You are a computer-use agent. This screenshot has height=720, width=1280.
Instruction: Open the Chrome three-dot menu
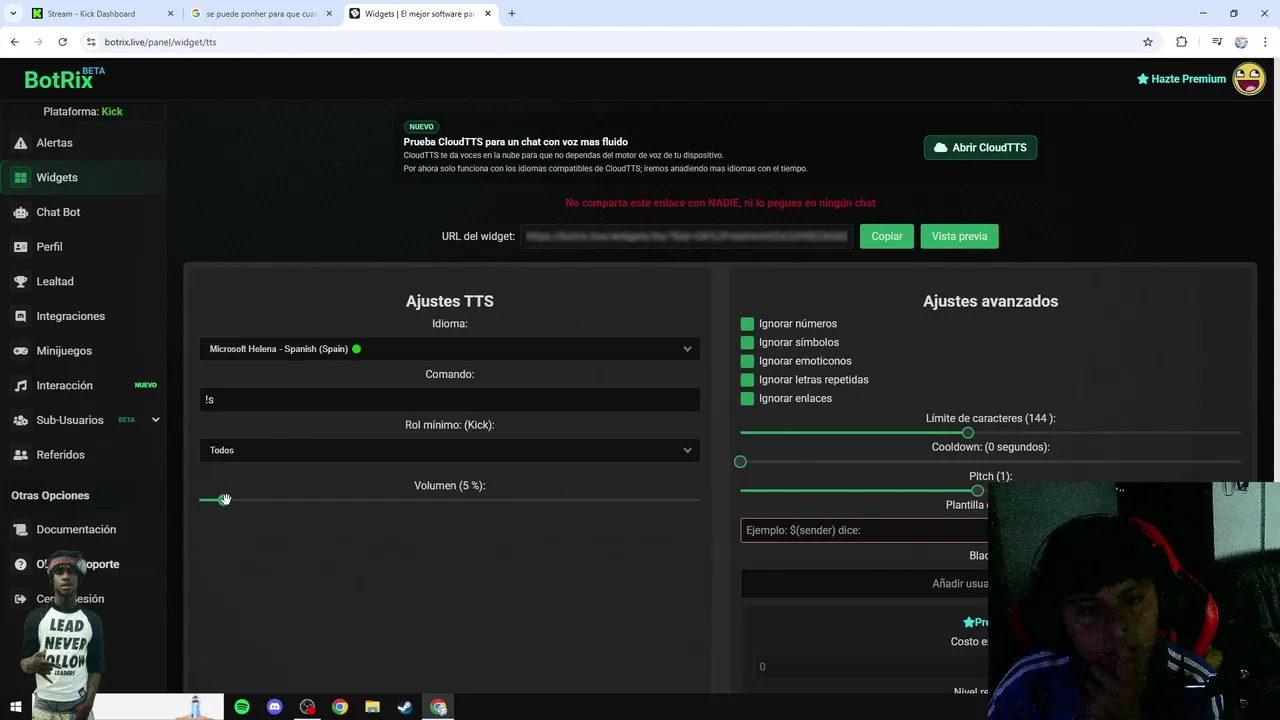click(x=1266, y=42)
